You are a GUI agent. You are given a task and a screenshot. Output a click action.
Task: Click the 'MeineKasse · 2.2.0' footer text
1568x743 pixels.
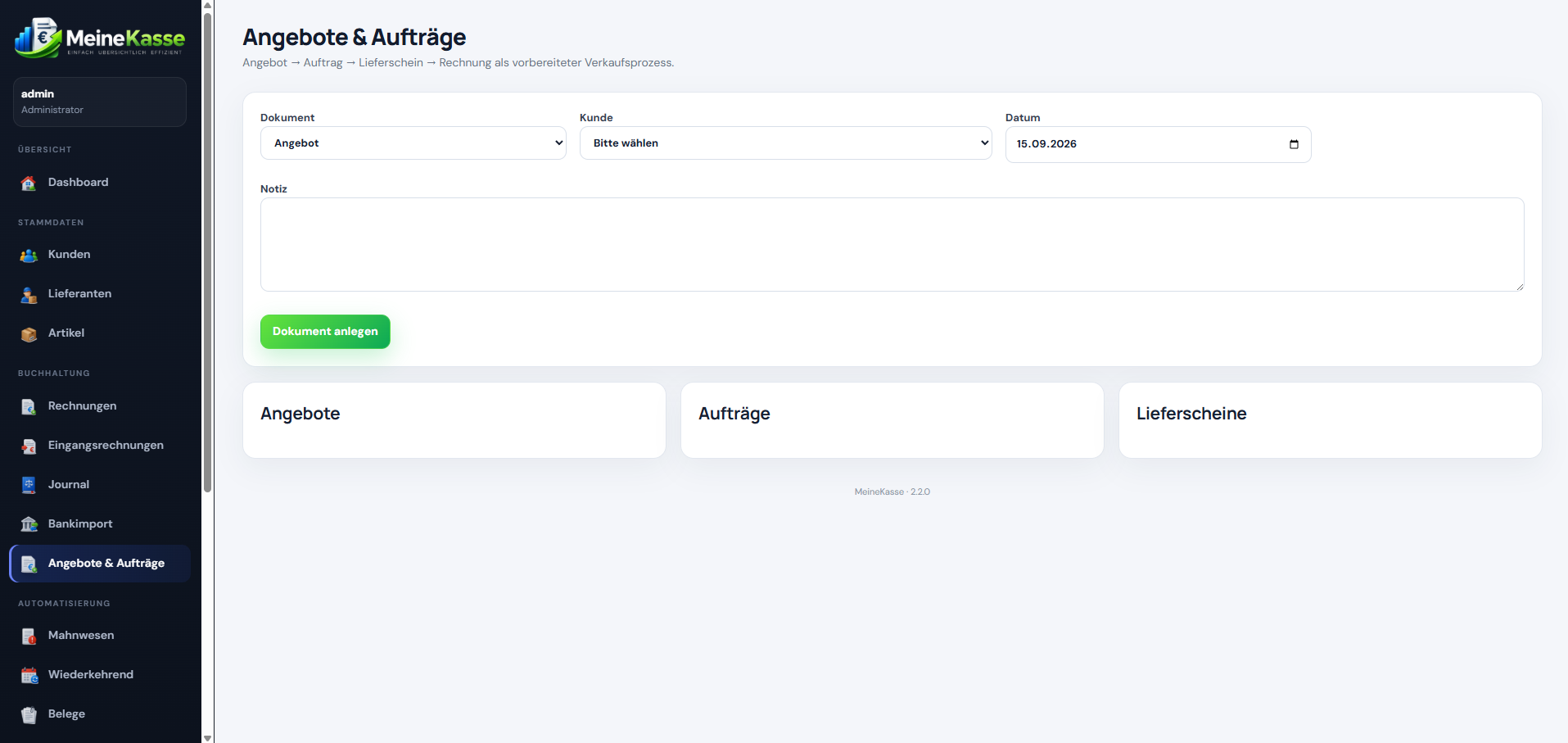point(892,492)
